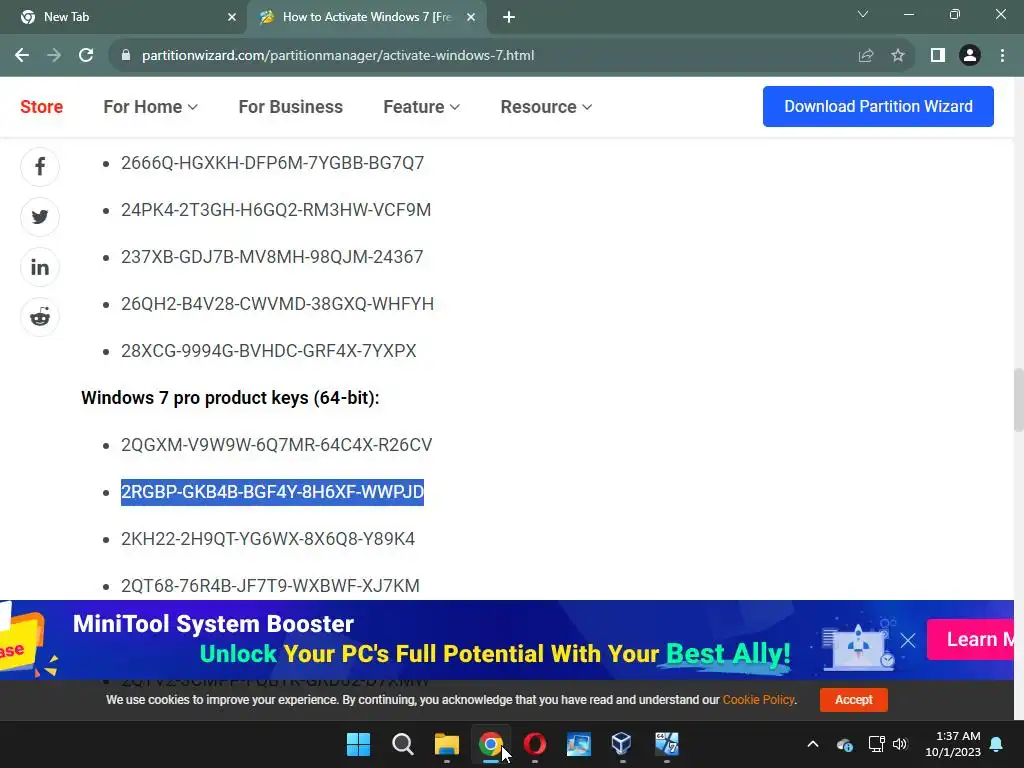
Task: Click the address bar URL
Action: click(x=338, y=56)
